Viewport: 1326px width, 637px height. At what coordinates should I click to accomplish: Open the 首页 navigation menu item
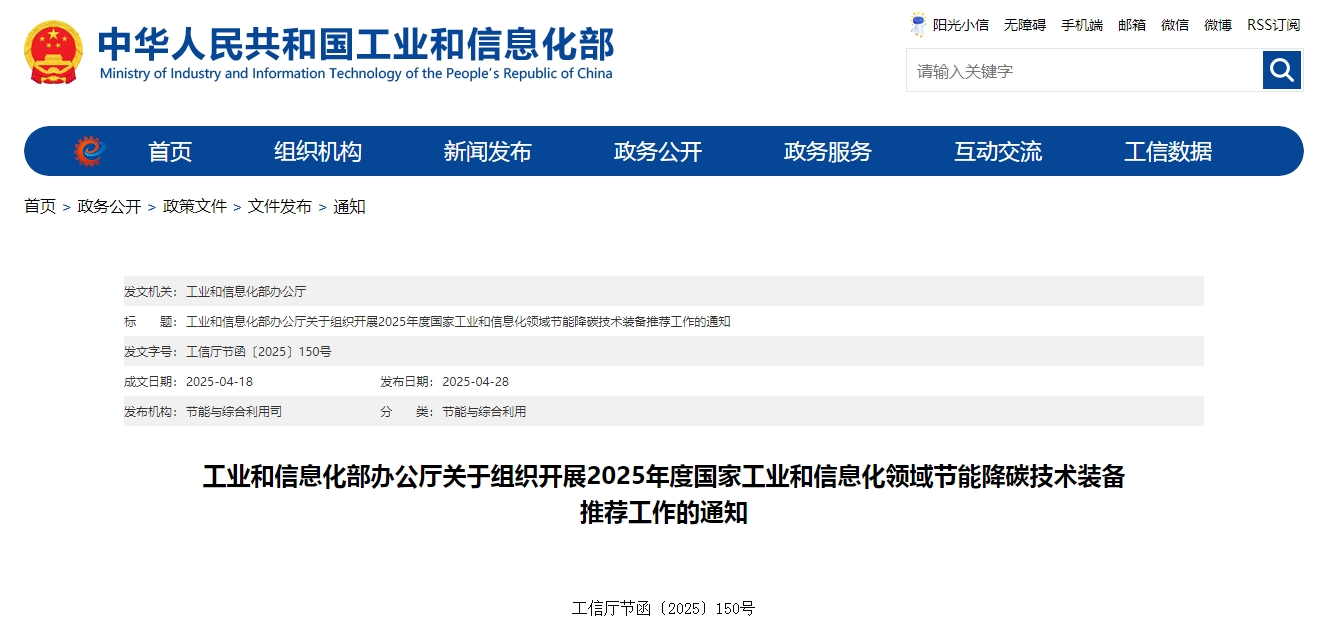(x=170, y=152)
